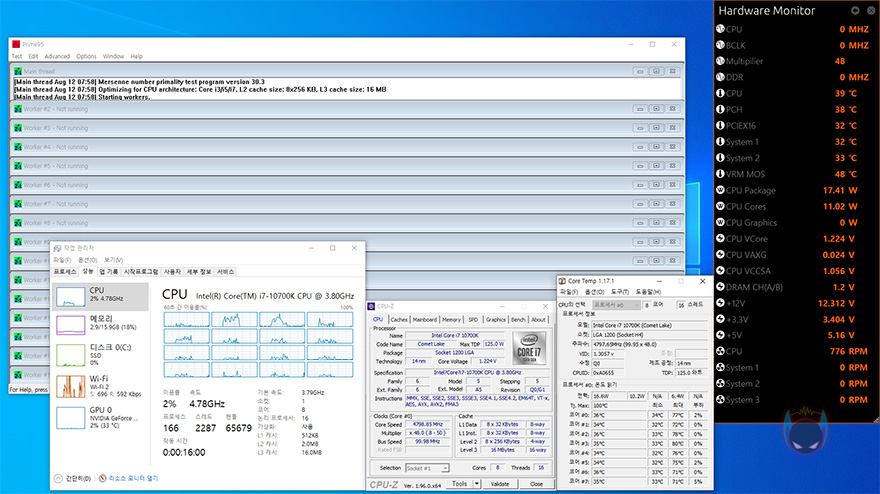Image resolution: width=880 pixels, height=494 pixels.
Task: Click PCH temperature icon in Hardware Monitor
Action: 721,109
